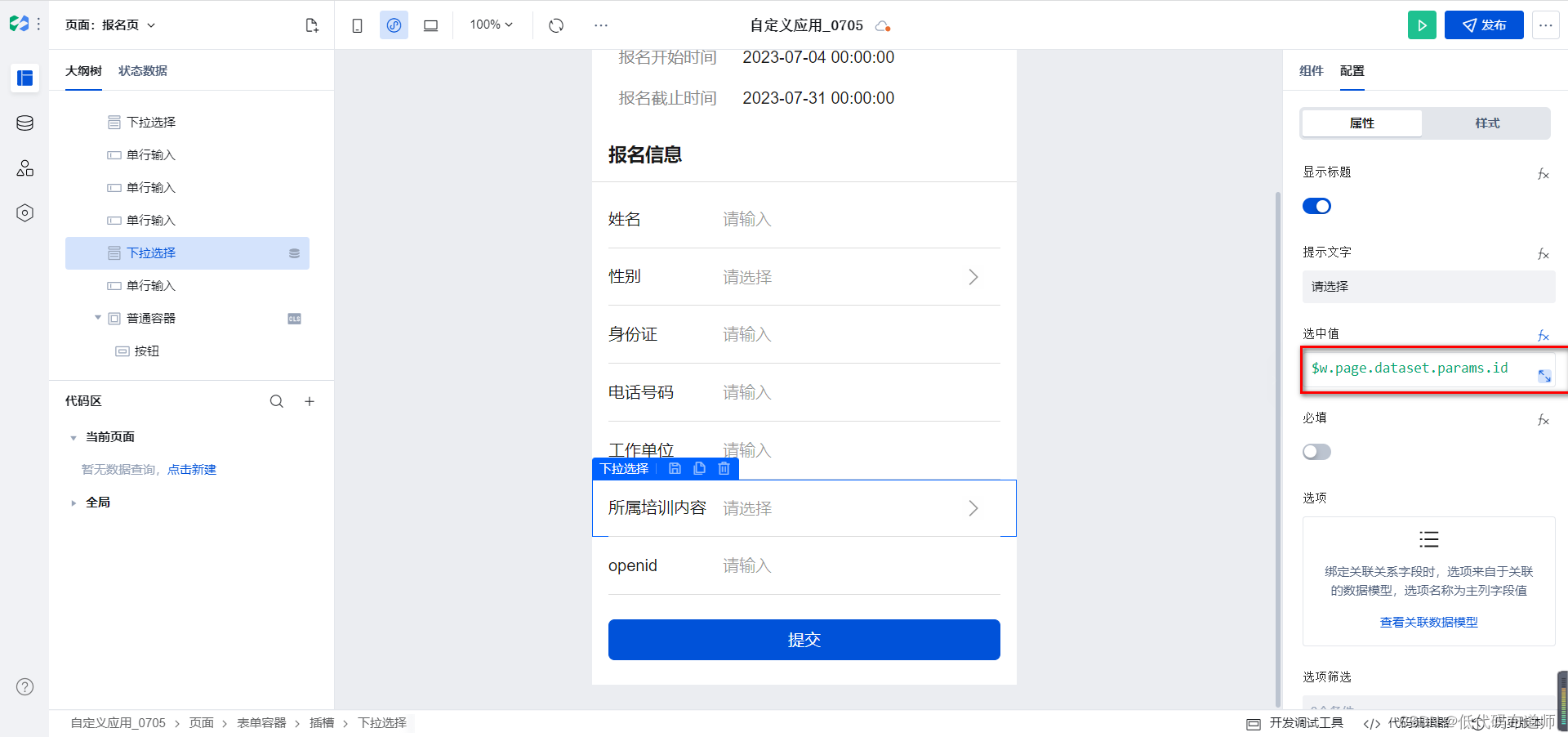Click fx binding icon for 必填
The image size is (1568, 737).
(1543, 420)
